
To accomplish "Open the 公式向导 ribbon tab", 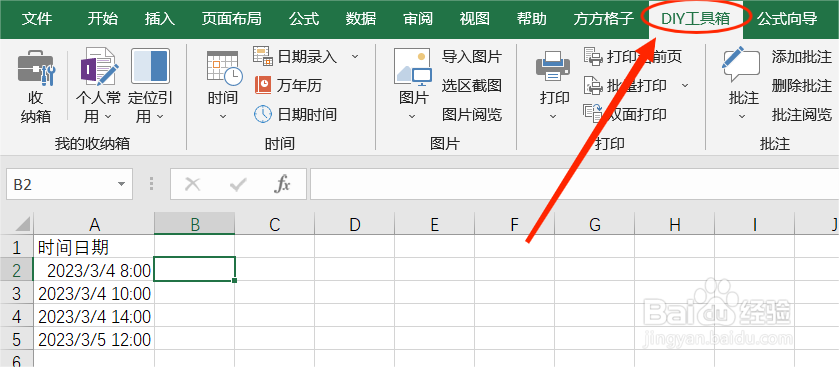I will tap(787, 19).
